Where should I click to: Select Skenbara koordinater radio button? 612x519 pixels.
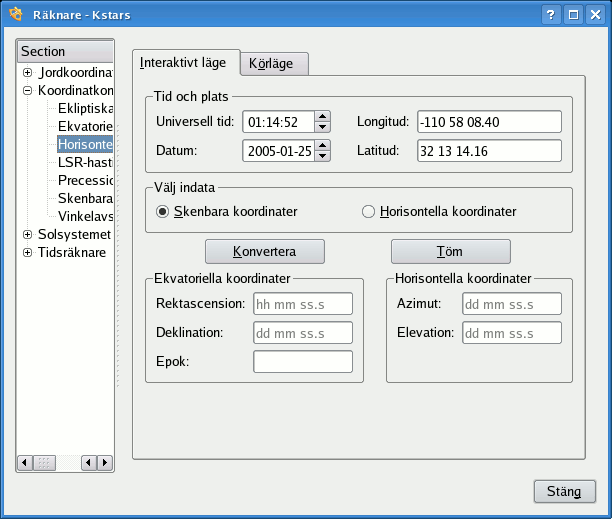162,212
